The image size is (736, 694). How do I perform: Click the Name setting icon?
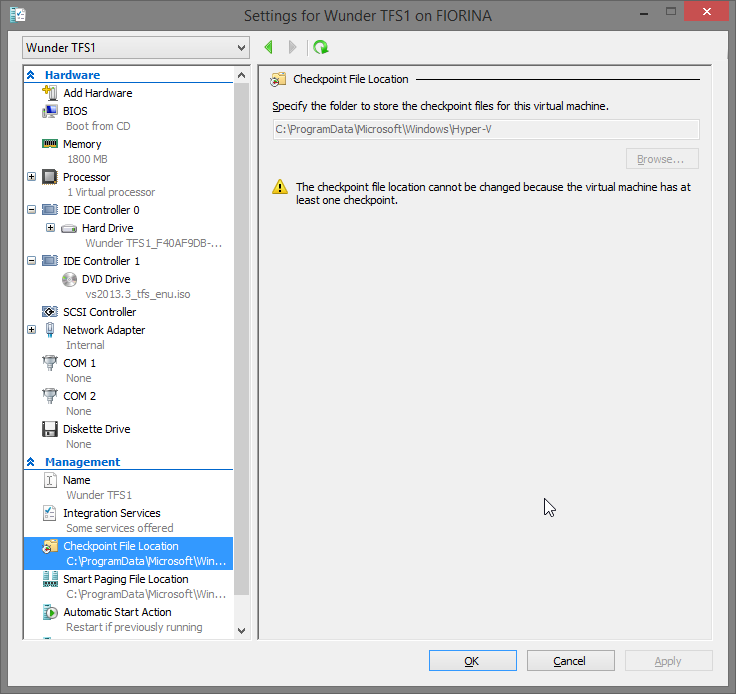point(50,480)
